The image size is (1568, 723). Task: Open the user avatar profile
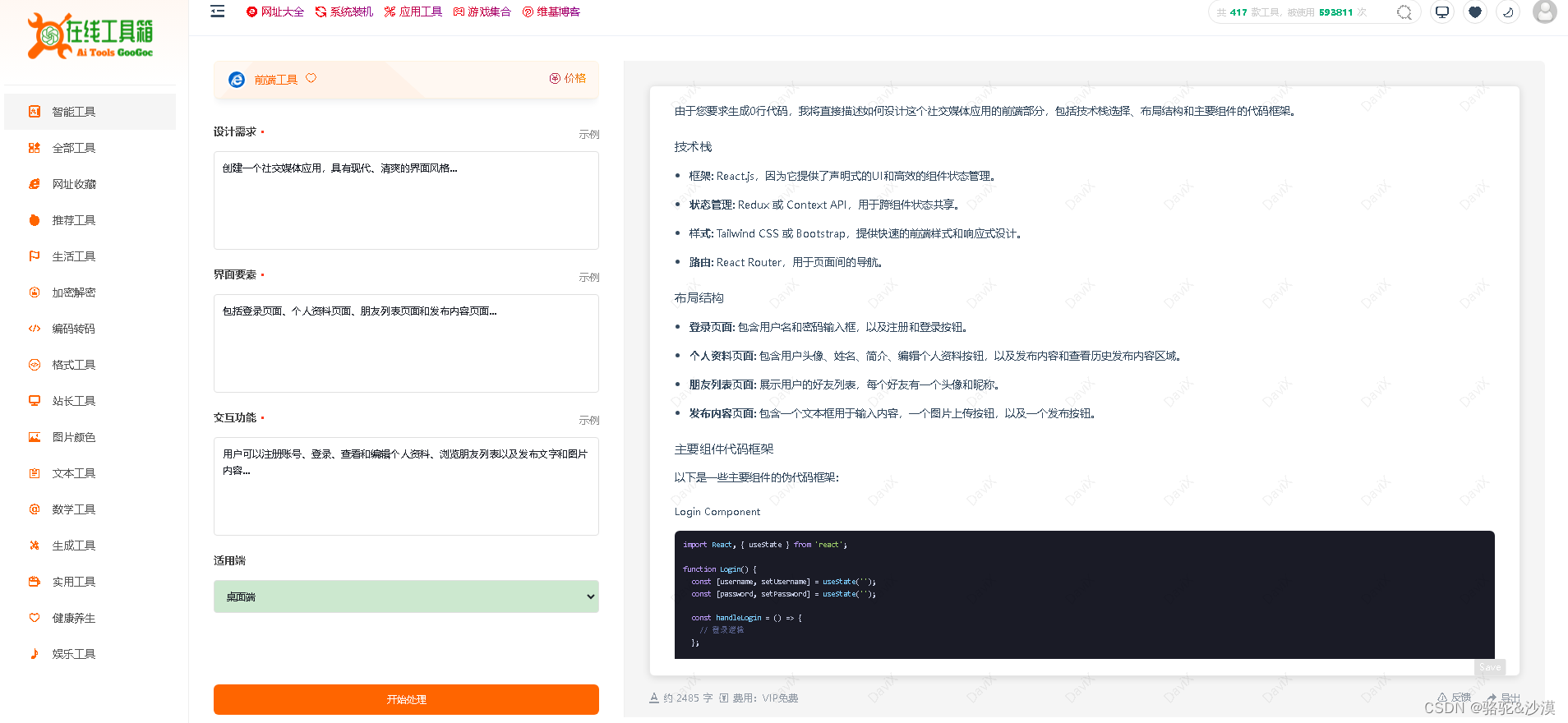(x=1545, y=12)
